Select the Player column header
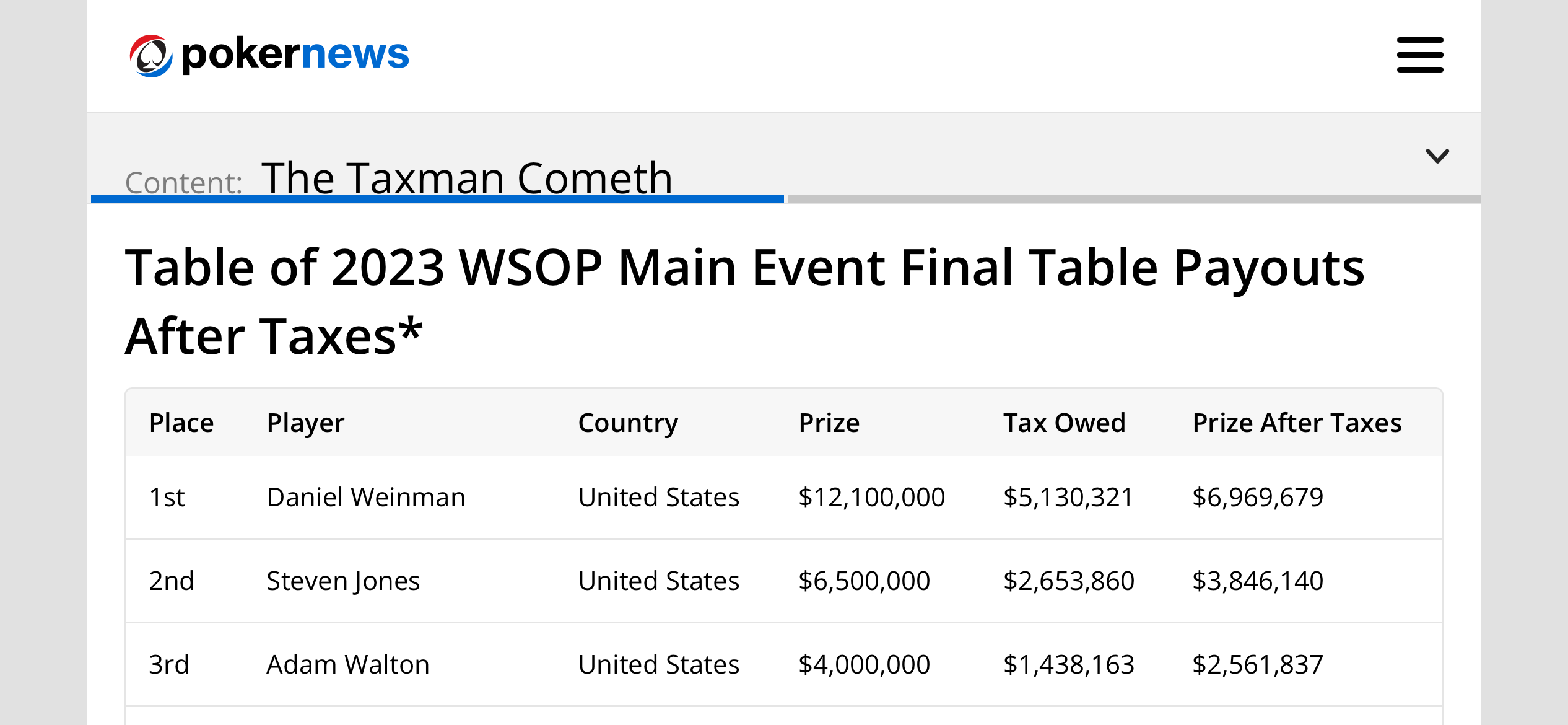The image size is (1568, 725). (x=305, y=424)
